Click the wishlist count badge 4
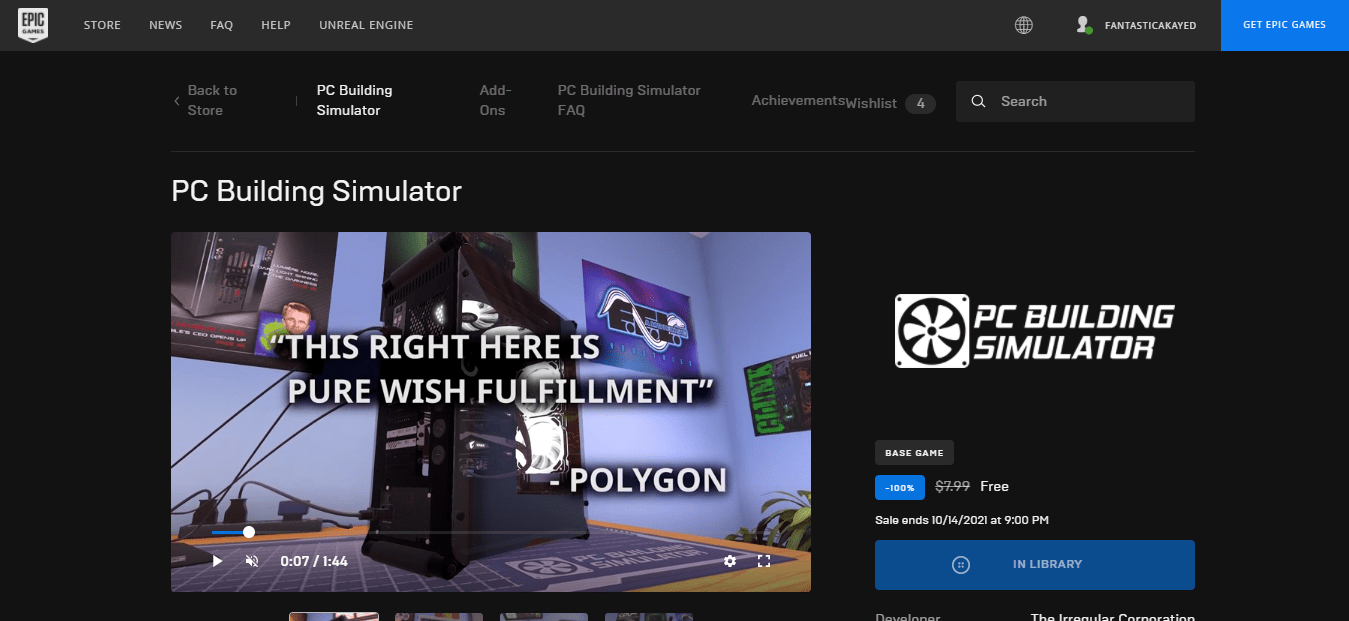Viewport: 1349px width, 621px height. 920,103
